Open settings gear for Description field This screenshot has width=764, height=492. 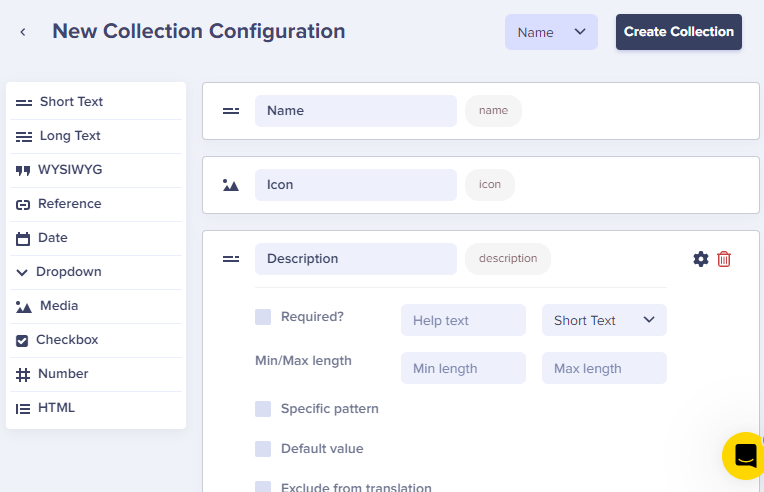(701, 259)
